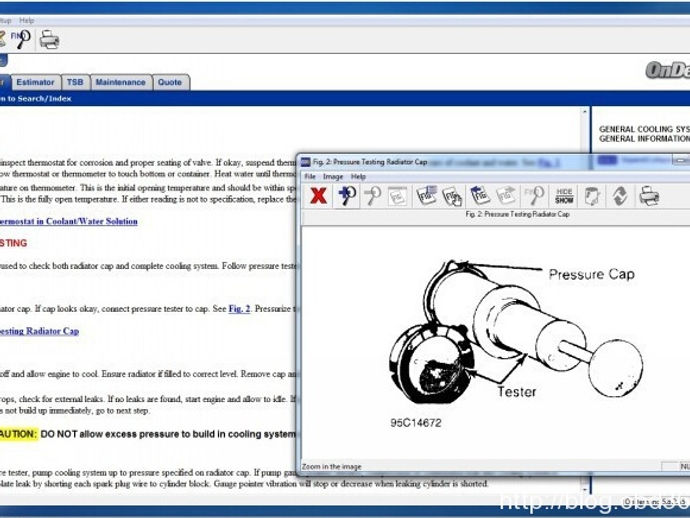Click the CAUTION highlighted label
The width and height of the screenshot is (690, 518).
click(18, 434)
